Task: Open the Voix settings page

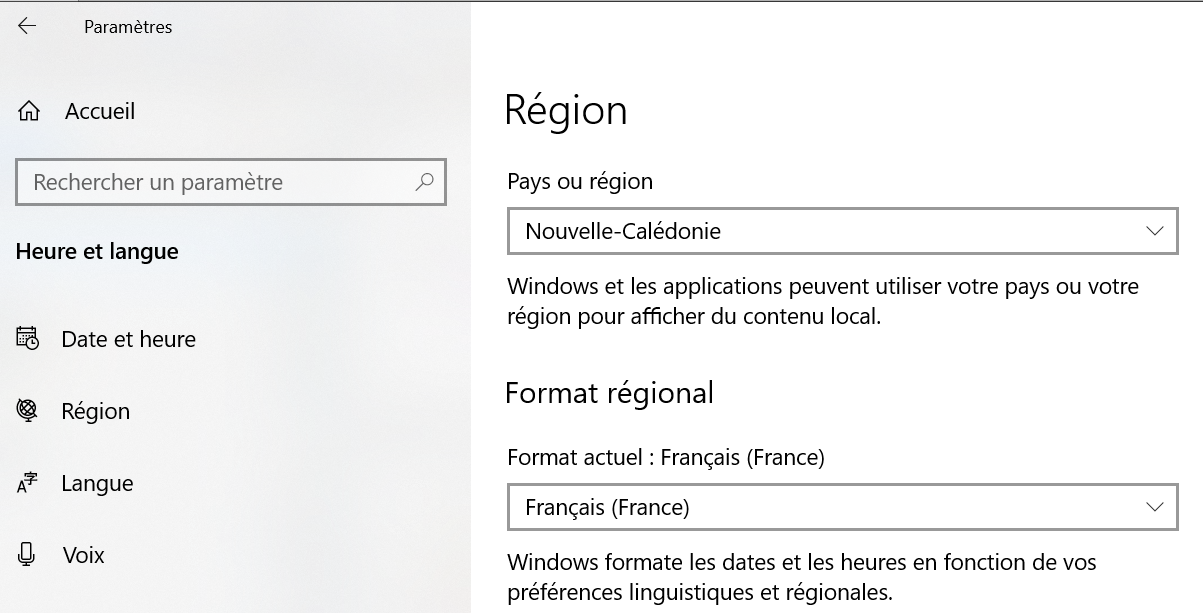Action: coord(83,555)
